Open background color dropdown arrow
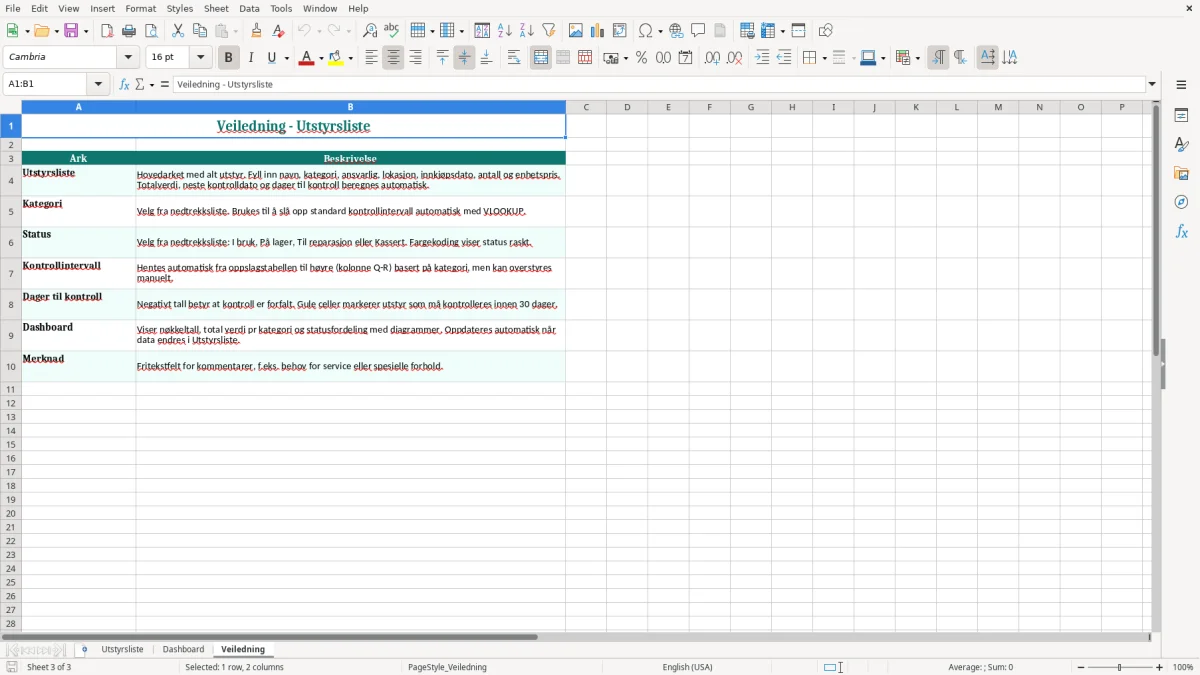Screen dimensions: 1200x675 point(350,58)
